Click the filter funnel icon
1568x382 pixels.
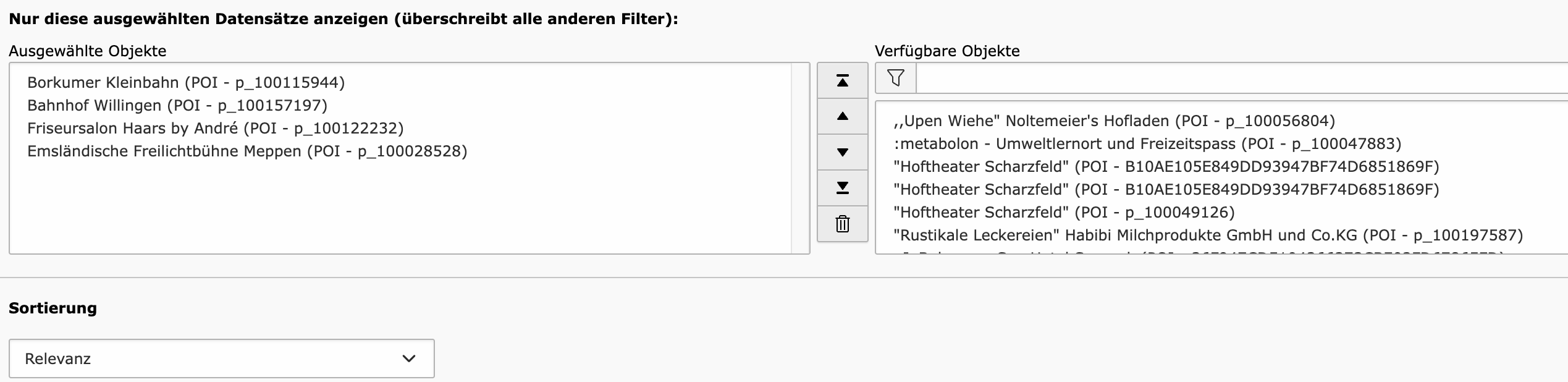coord(895,78)
